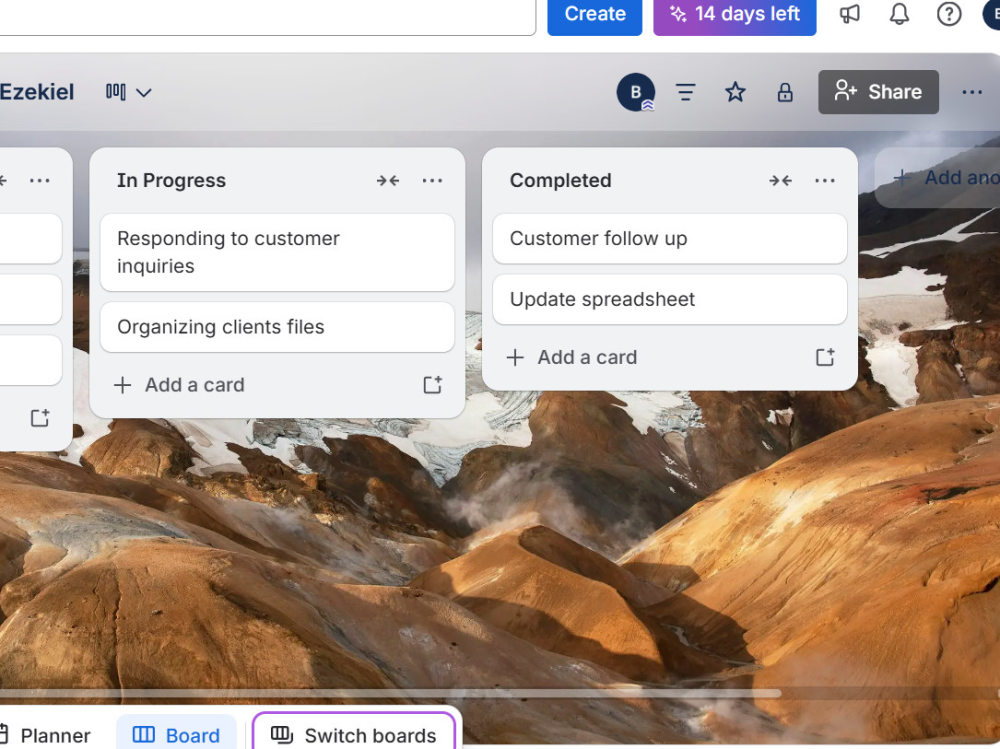Click the board title Ezekiel

tap(37, 92)
